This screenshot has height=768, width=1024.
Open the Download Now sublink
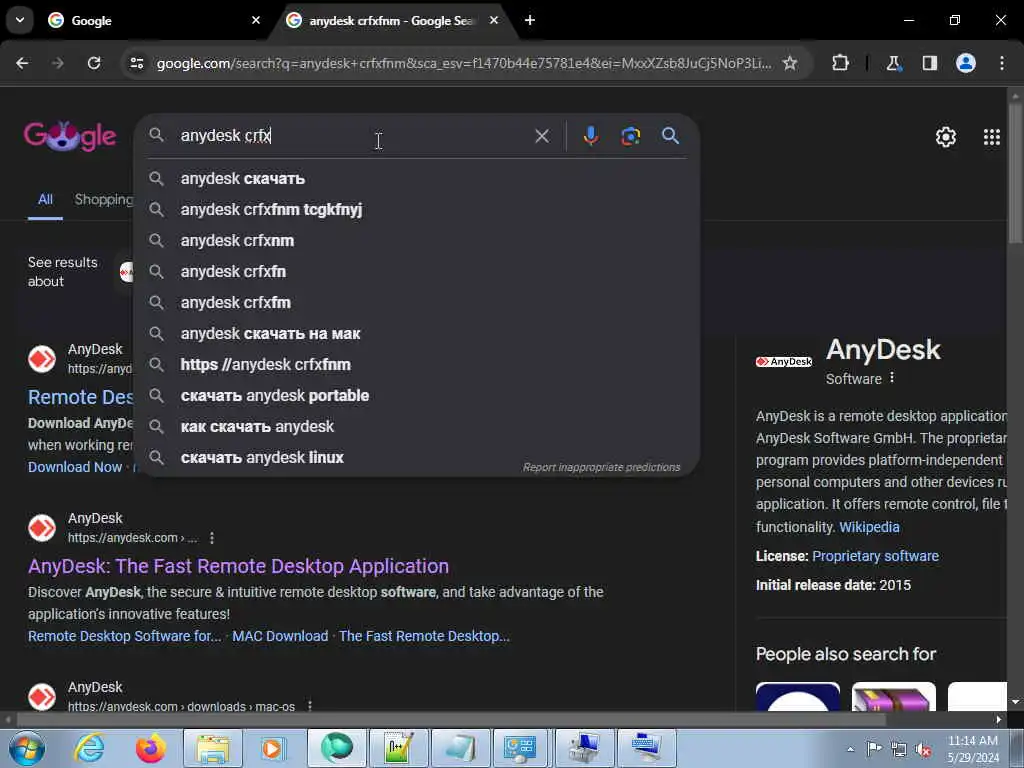coord(75,467)
